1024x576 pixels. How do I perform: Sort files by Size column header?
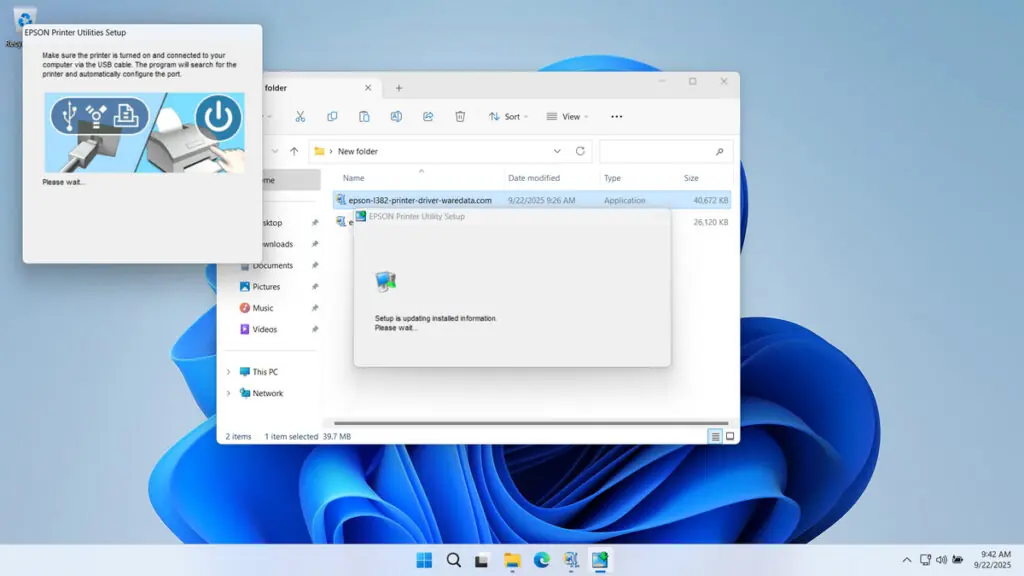(x=691, y=178)
